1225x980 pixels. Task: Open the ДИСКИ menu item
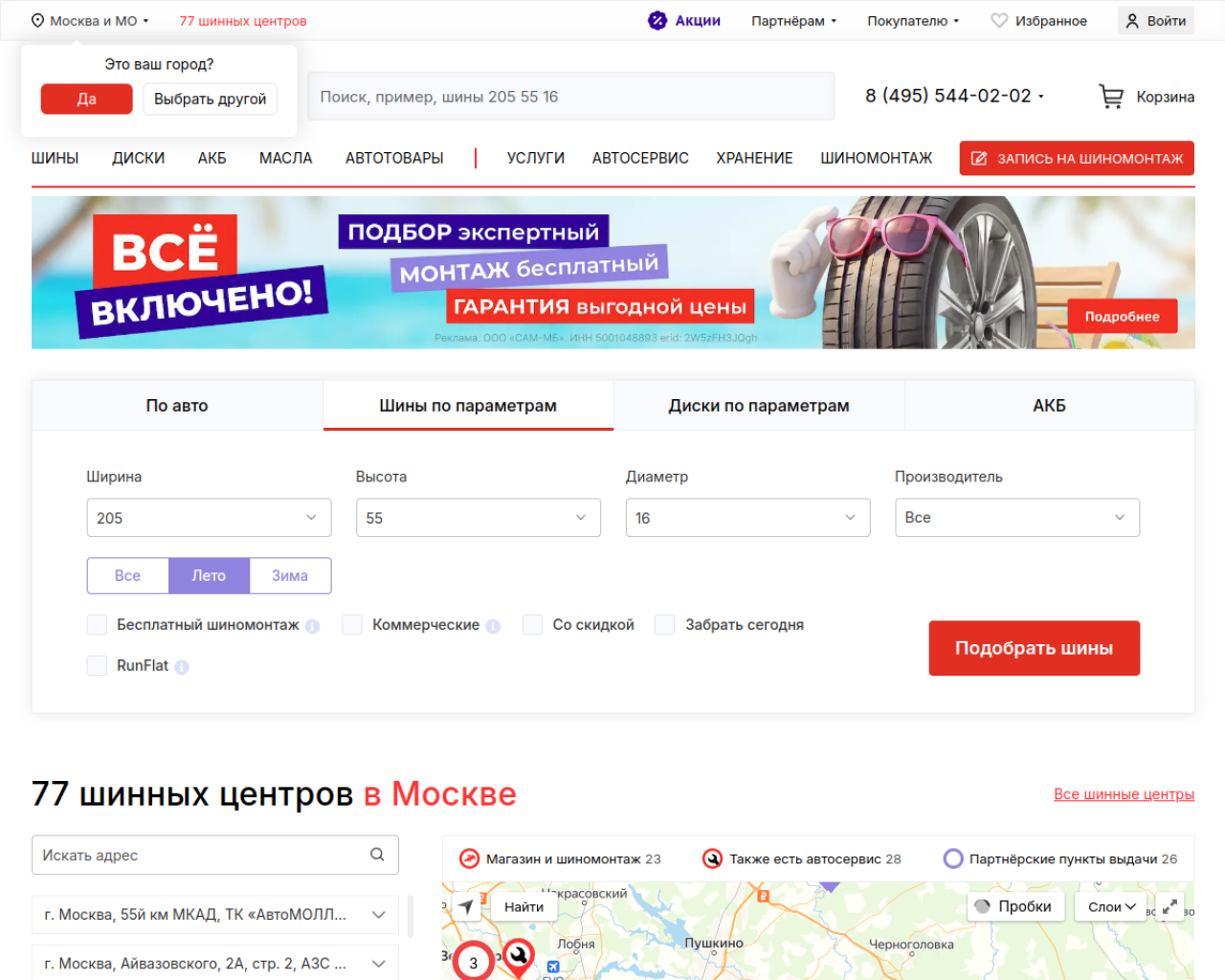(139, 158)
